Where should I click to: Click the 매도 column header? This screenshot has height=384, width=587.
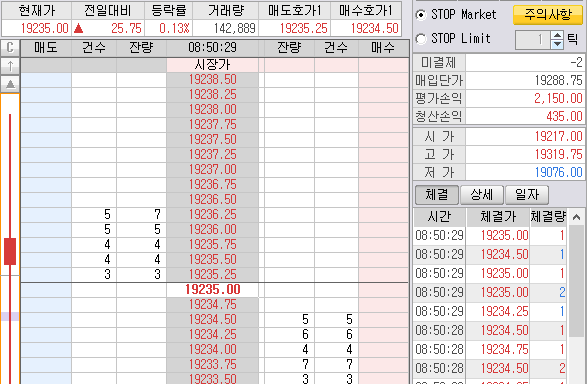point(46,48)
